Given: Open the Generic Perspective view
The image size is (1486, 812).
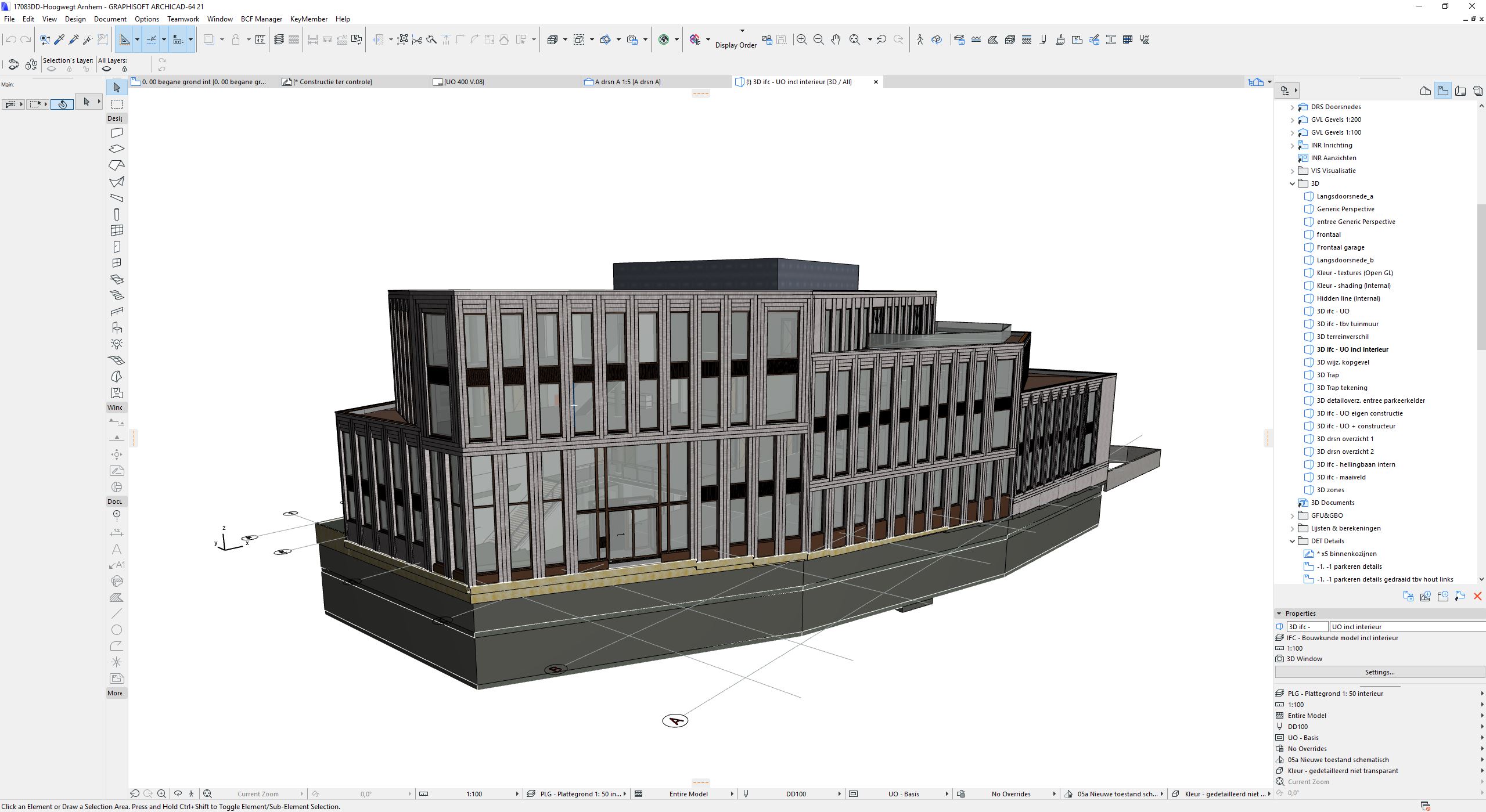Looking at the screenshot, I should pyautogui.click(x=1345, y=210).
